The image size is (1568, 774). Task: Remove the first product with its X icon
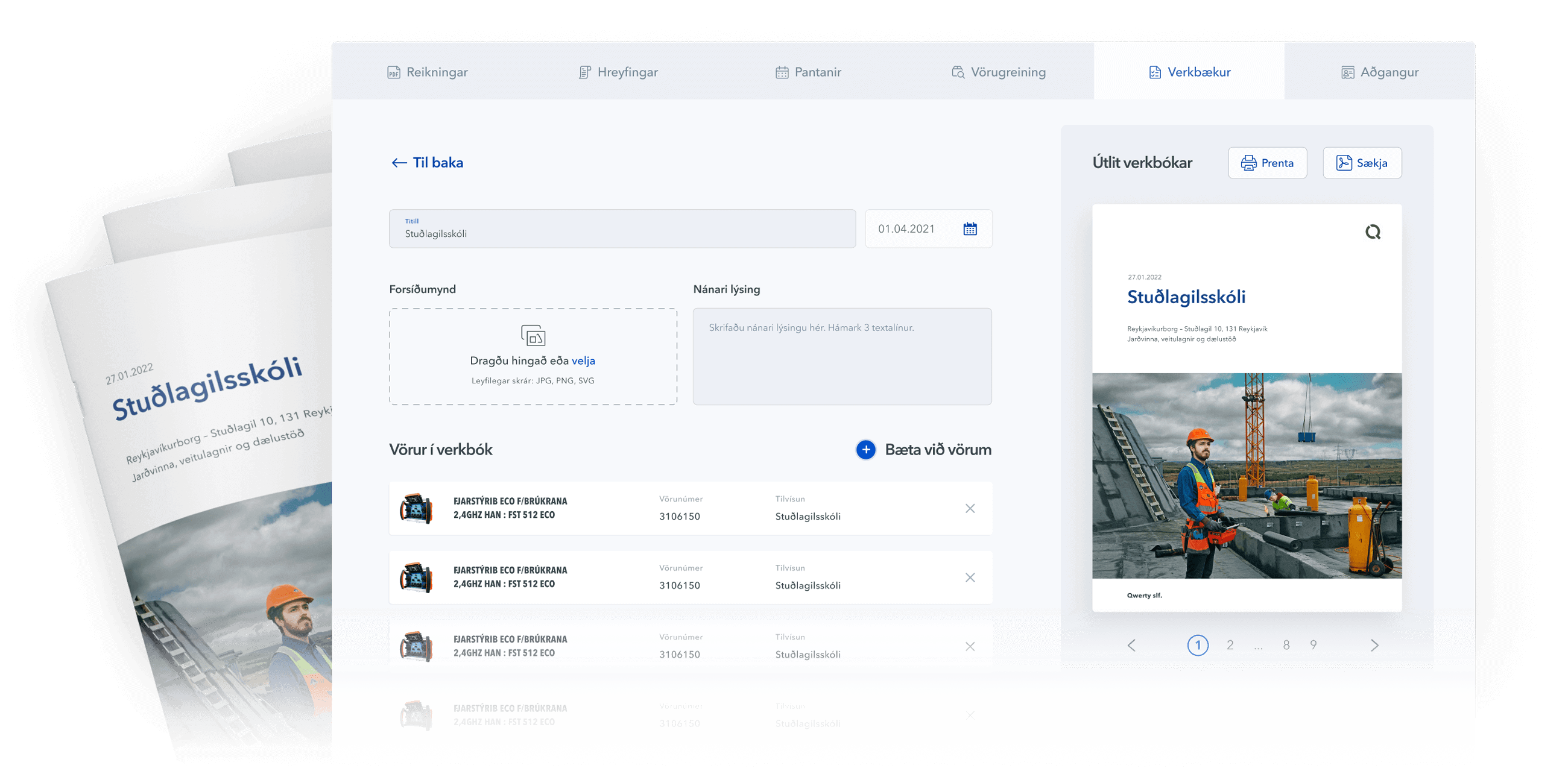click(x=970, y=508)
